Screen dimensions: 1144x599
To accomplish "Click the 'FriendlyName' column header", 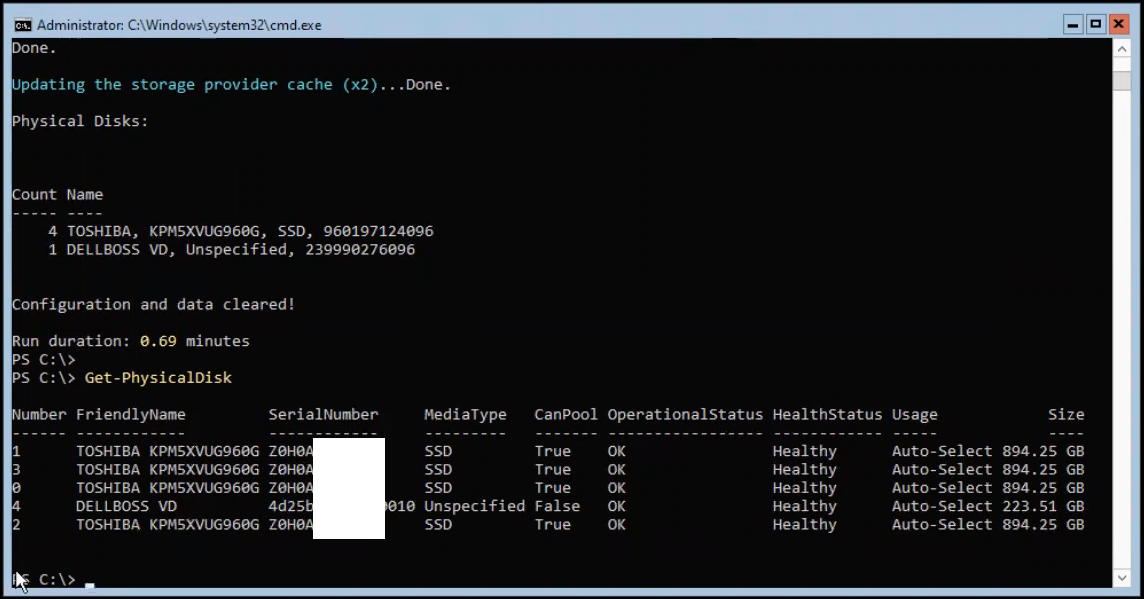I will [131, 415].
